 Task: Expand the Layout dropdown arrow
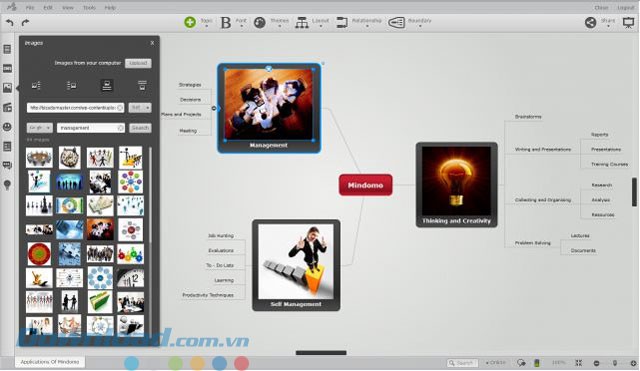point(320,27)
